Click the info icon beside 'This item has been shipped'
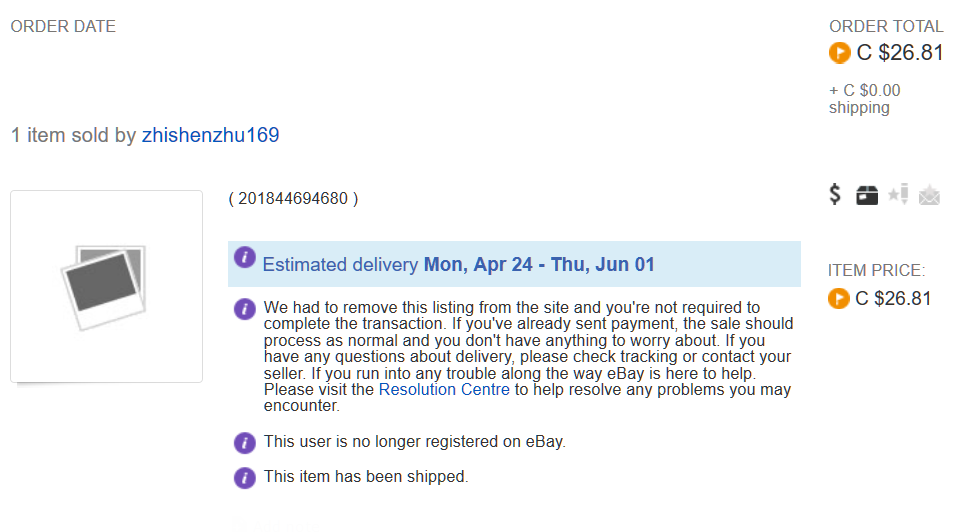Image resolution: width=974 pixels, height=532 pixels. 245,478
